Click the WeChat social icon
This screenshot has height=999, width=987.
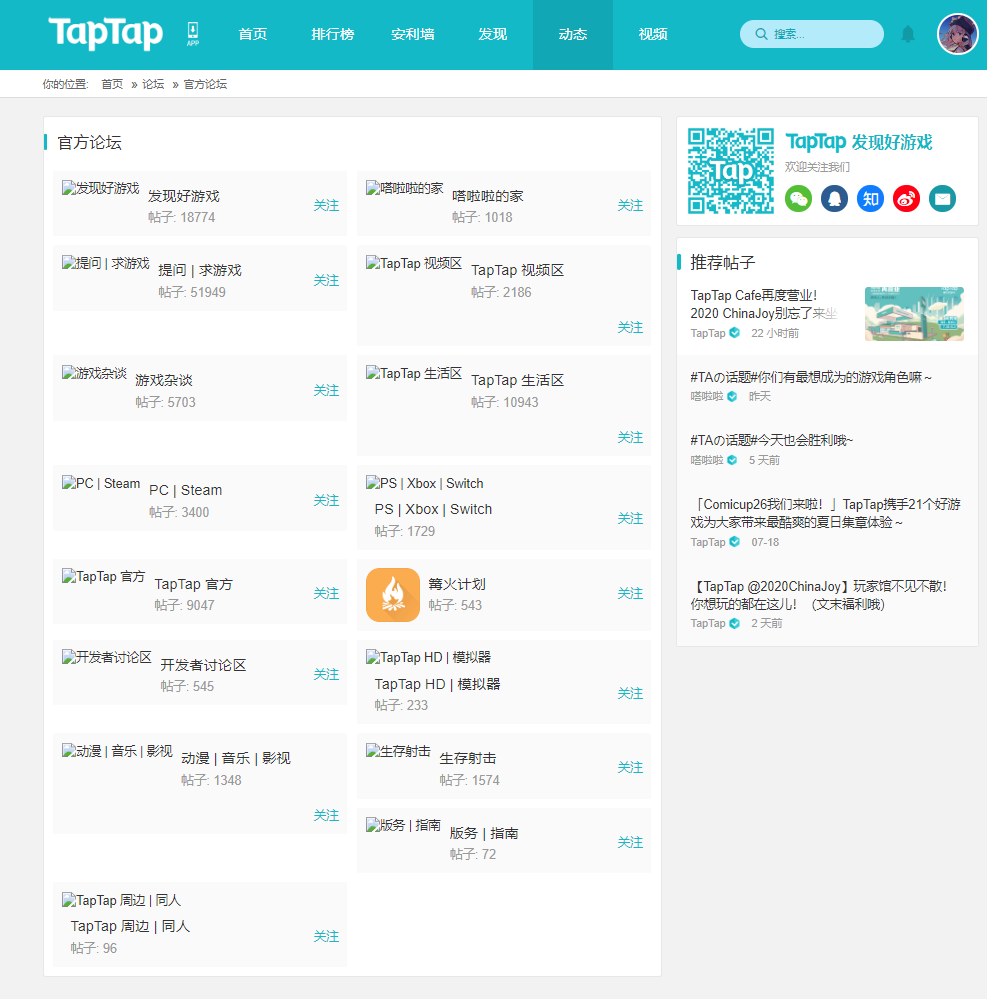(798, 199)
